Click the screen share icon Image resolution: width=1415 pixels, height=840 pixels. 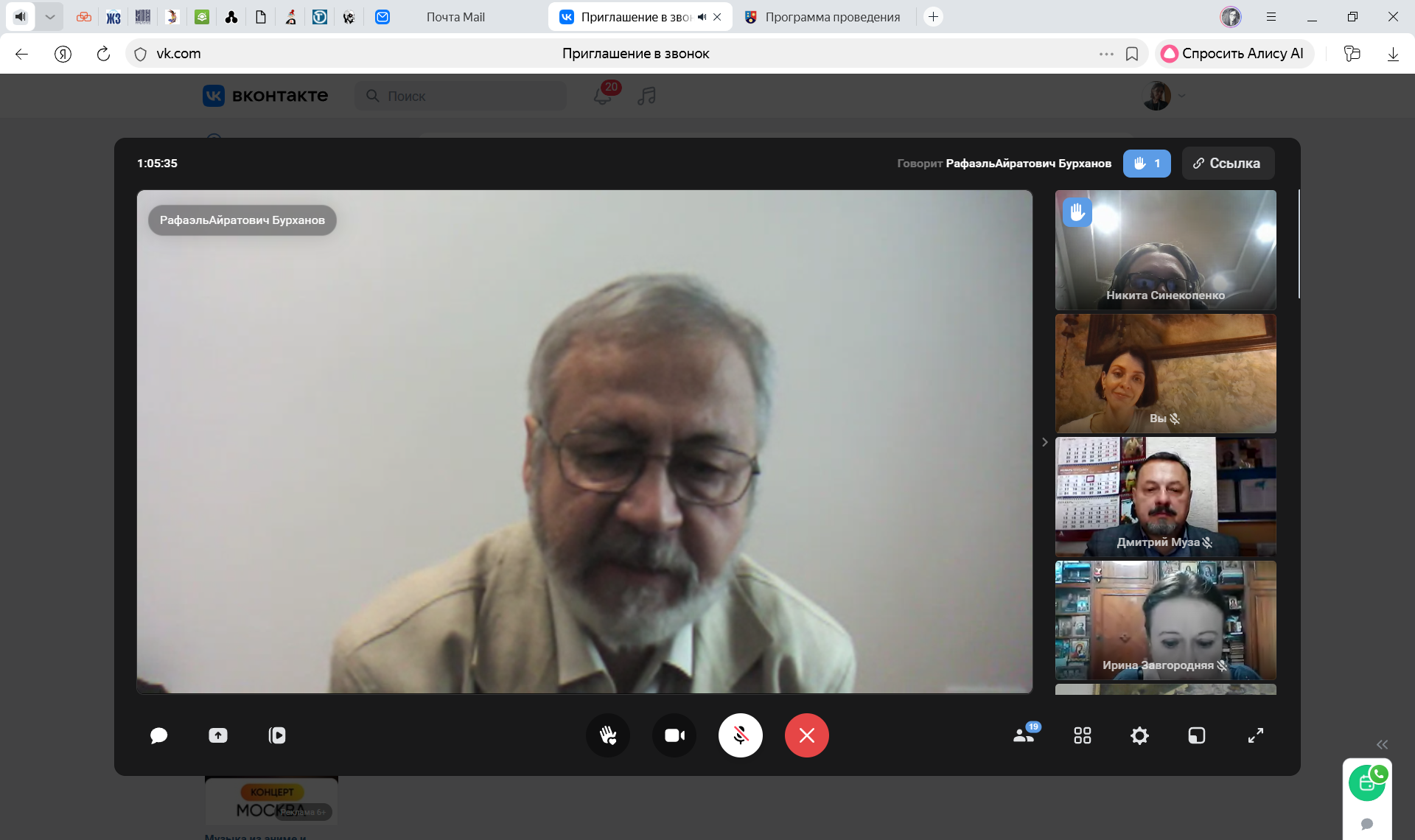tap(218, 735)
